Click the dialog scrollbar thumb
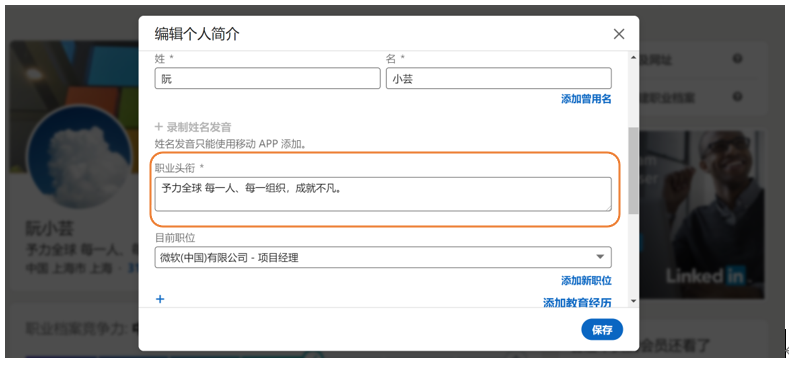The image size is (789, 365). tap(634, 170)
